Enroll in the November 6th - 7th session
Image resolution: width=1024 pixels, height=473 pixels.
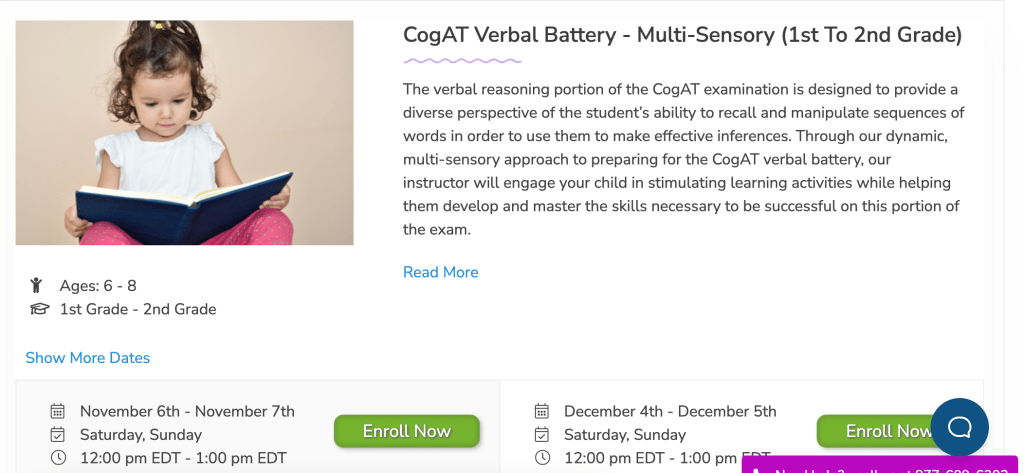(406, 431)
